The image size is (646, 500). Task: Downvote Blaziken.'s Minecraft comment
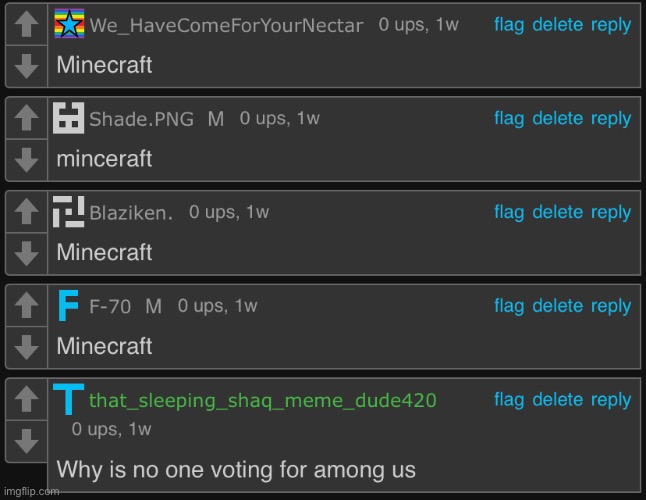tap(26, 253)
